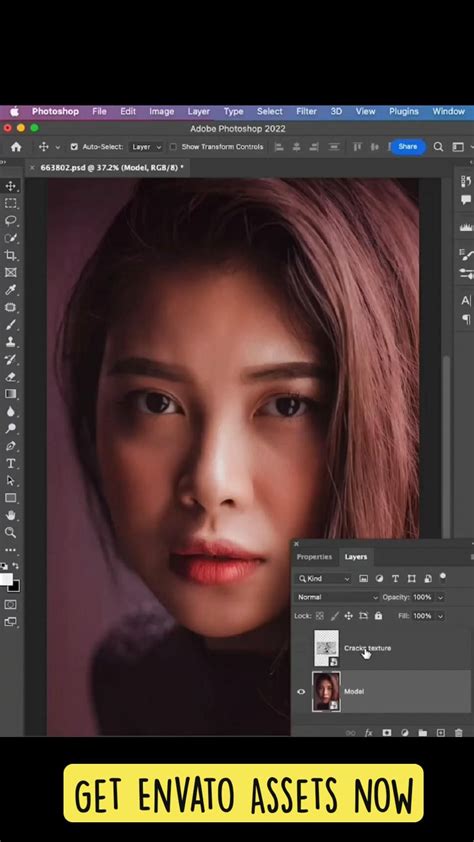The width and height of the screenshot is (474, 842).
Task: Toggle Quick Mask mode icon
Action: point(10,605)
